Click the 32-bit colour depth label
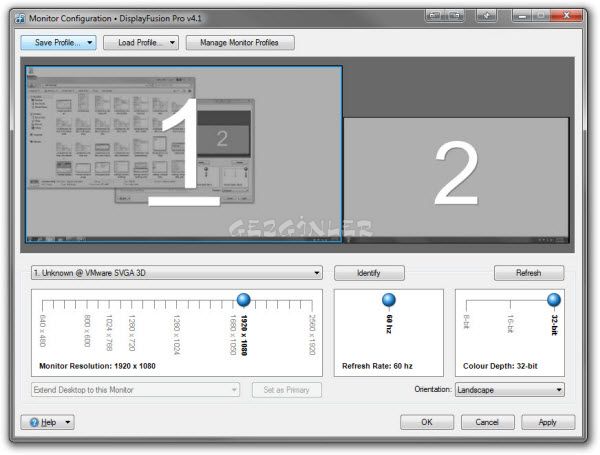The width and height of the screenshot is (600, 455). point(554,325)
